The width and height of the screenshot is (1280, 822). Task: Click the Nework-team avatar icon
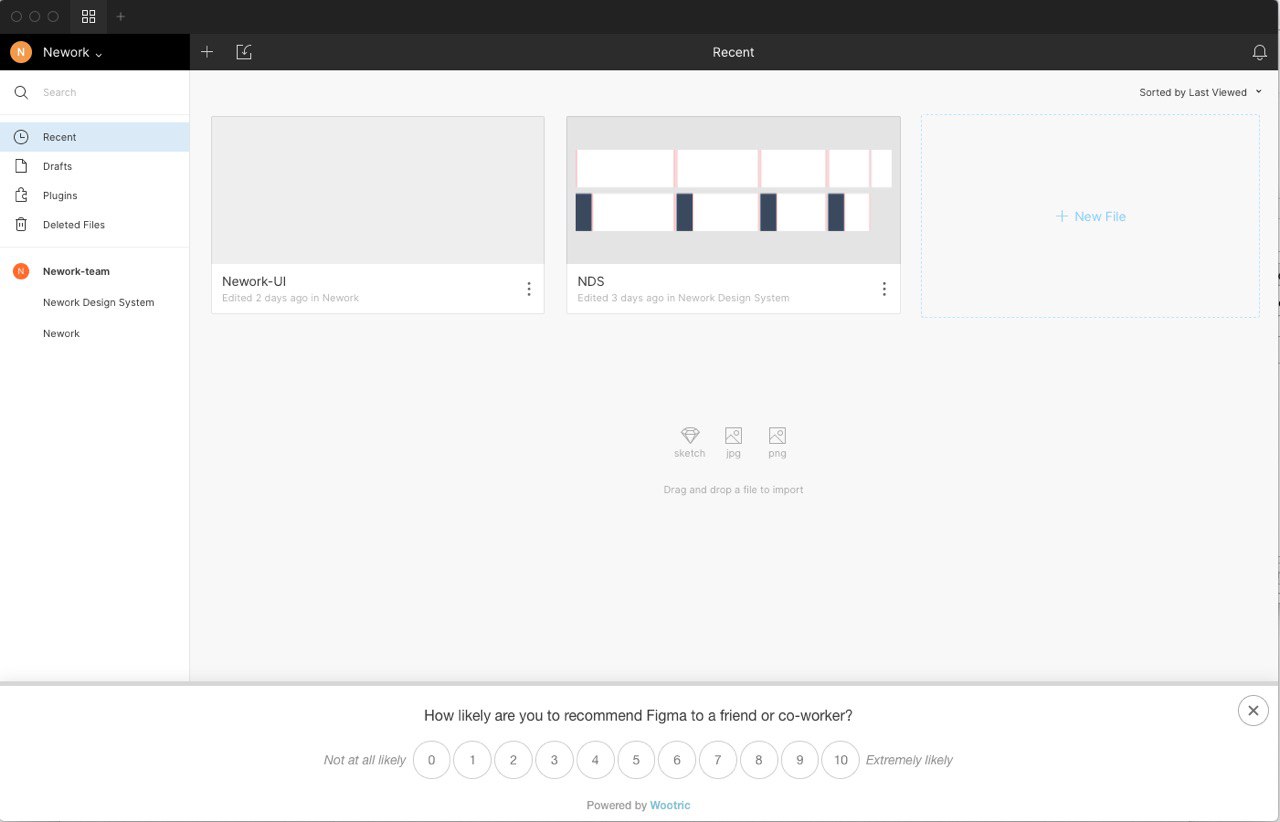coord(21,271)
